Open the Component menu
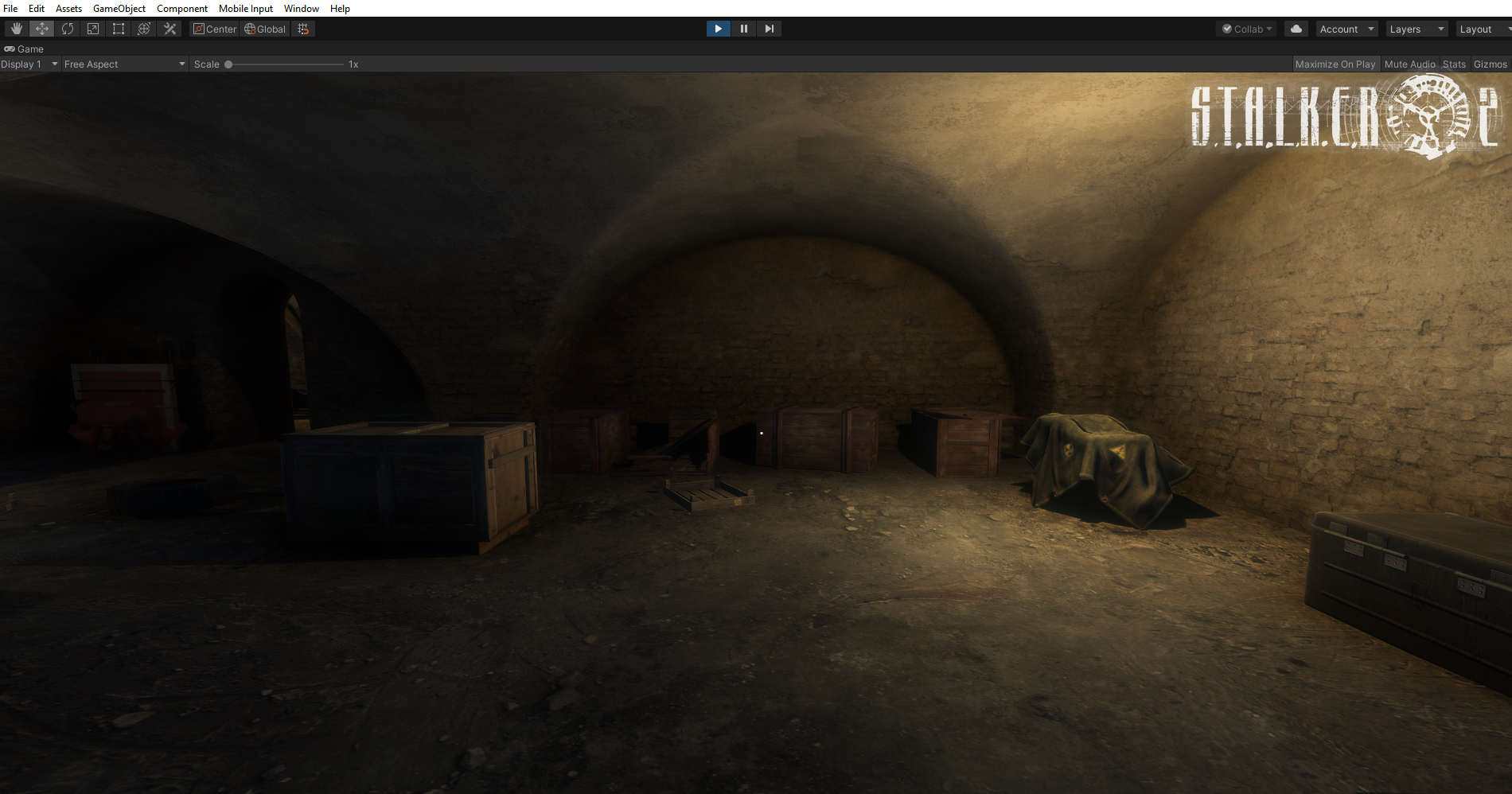 tap(182, 8)
